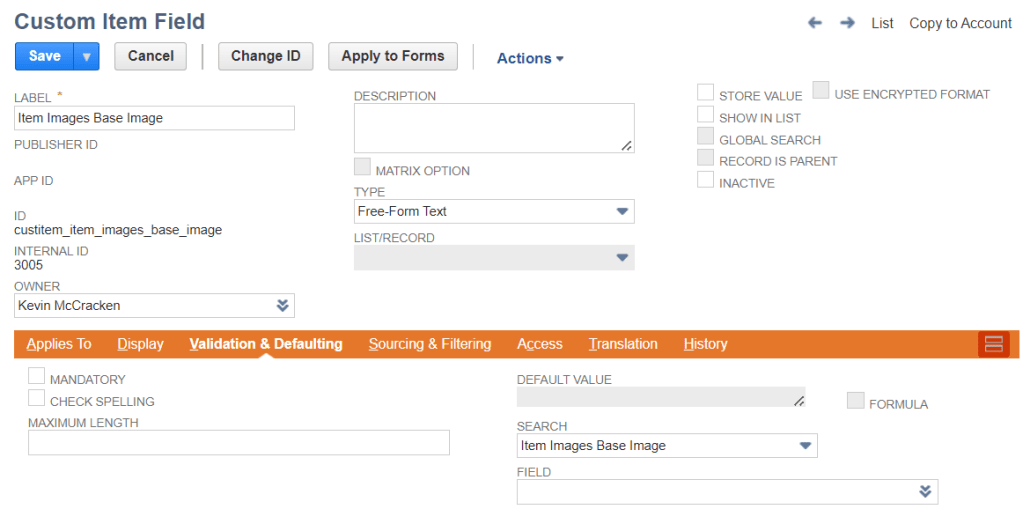Open the Sourcing & Filtering tab
This screenshot has height=524, width=1023.
[x=430, y=344]
